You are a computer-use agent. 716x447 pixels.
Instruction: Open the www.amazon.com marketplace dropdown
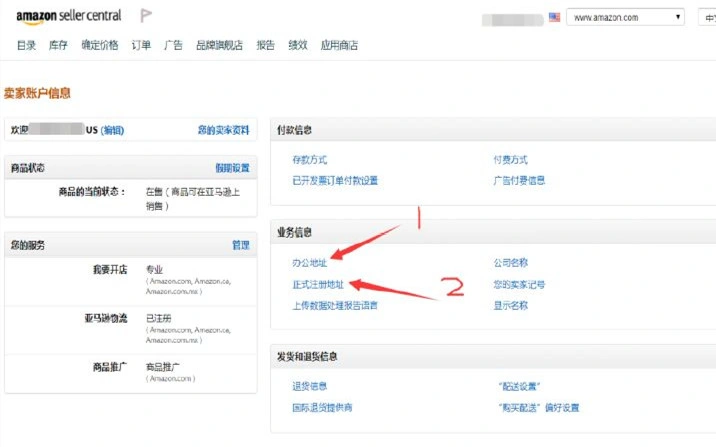(x=625, y=17)
